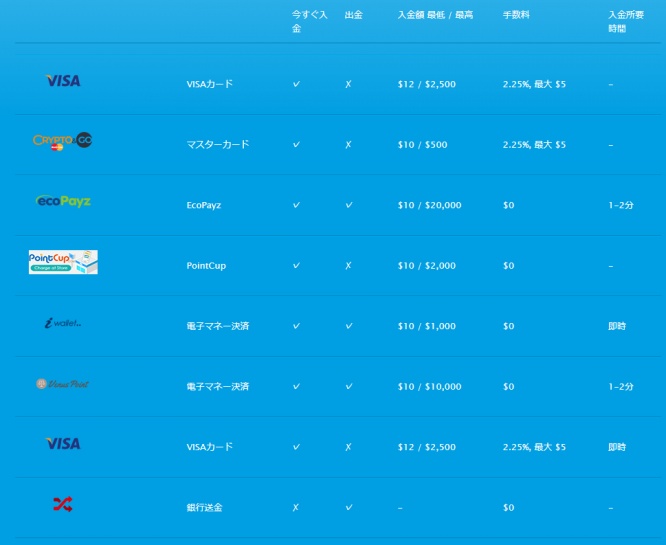The width and height of the screenshot is (666, 545).
Task: Click withdrawal checkmark in $10 / $10,000 row
Action: click(x=349, y=386)
